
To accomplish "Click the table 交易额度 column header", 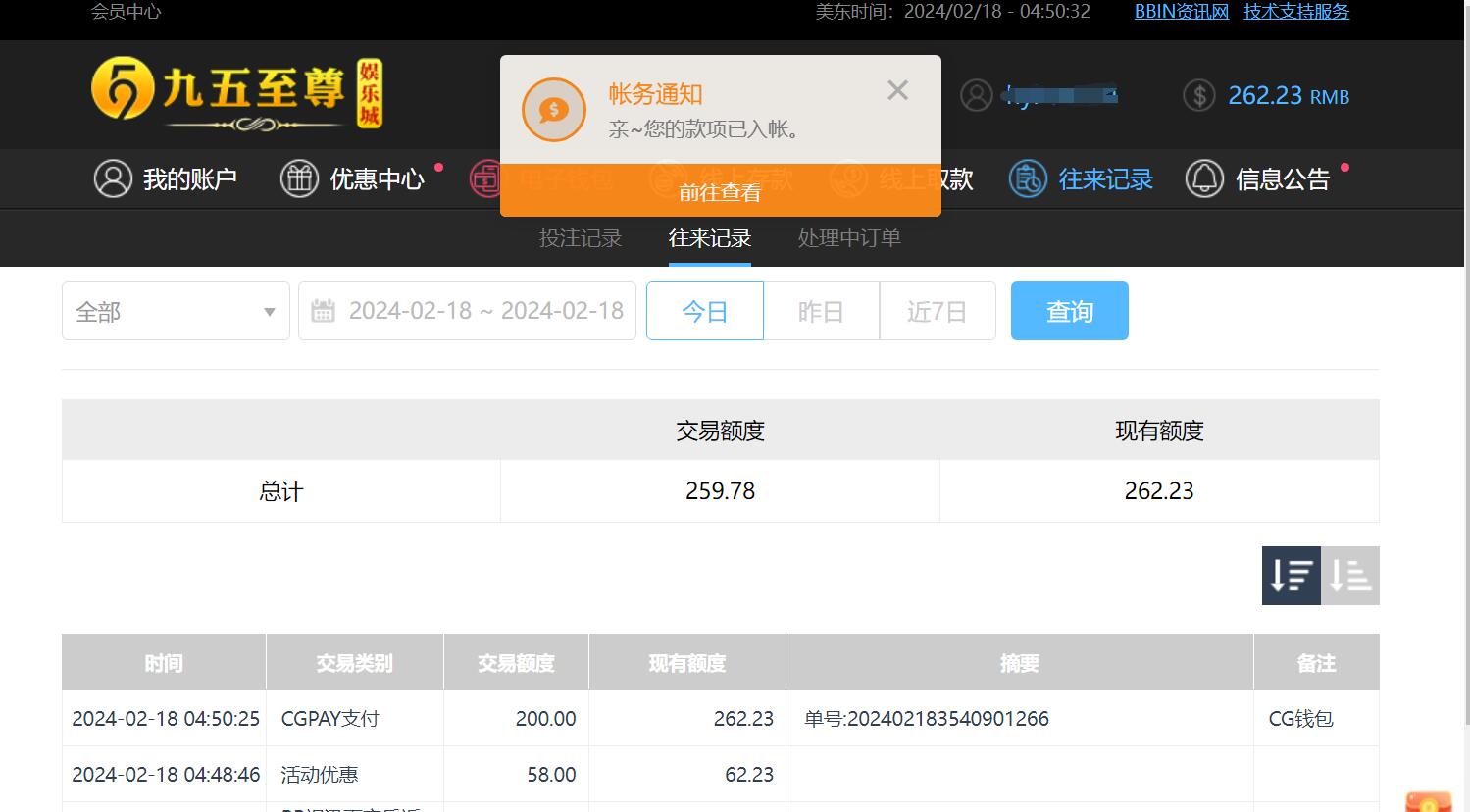I will point(516,663).
